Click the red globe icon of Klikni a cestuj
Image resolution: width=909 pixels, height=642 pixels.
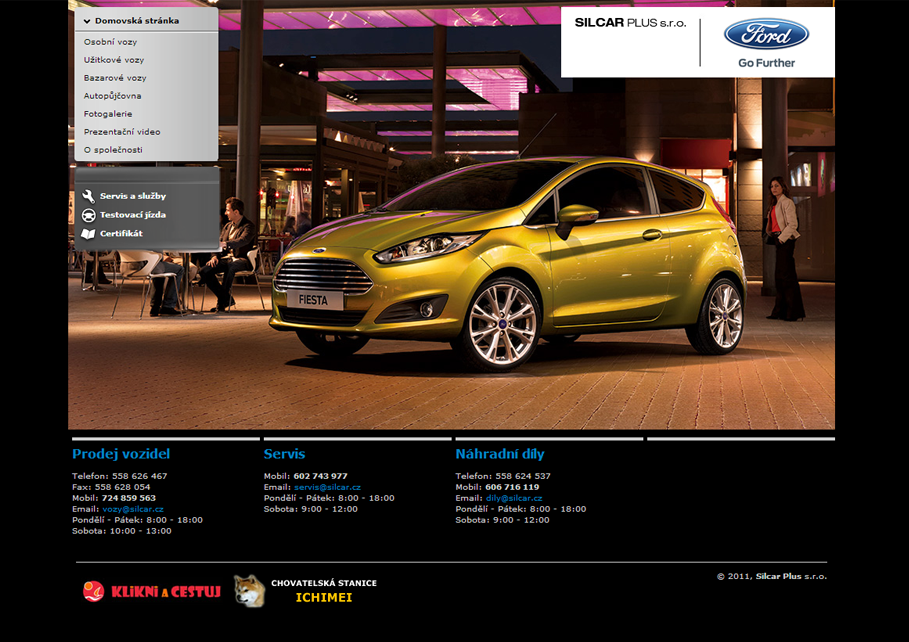point(93,591)
